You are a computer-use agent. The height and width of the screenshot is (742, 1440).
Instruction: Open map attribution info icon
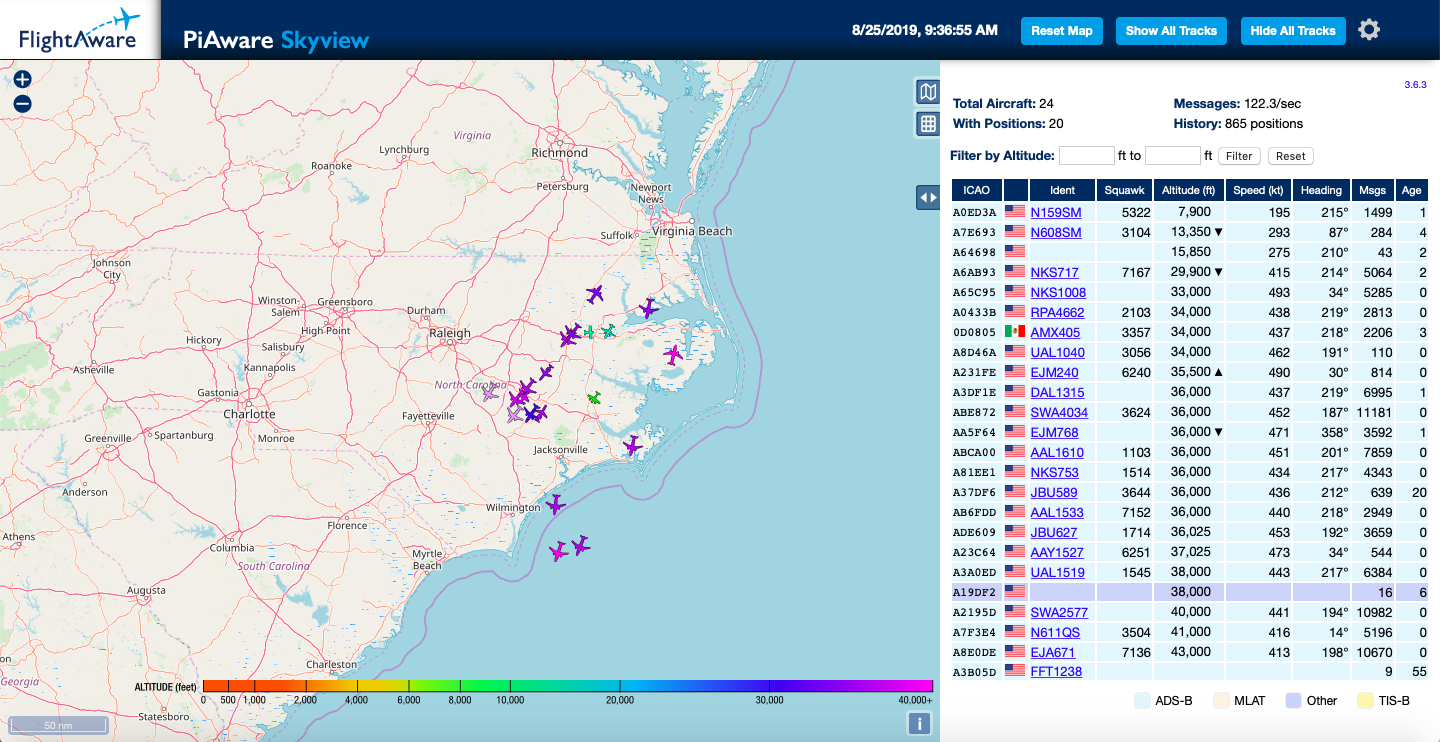[x=918, y=723]
